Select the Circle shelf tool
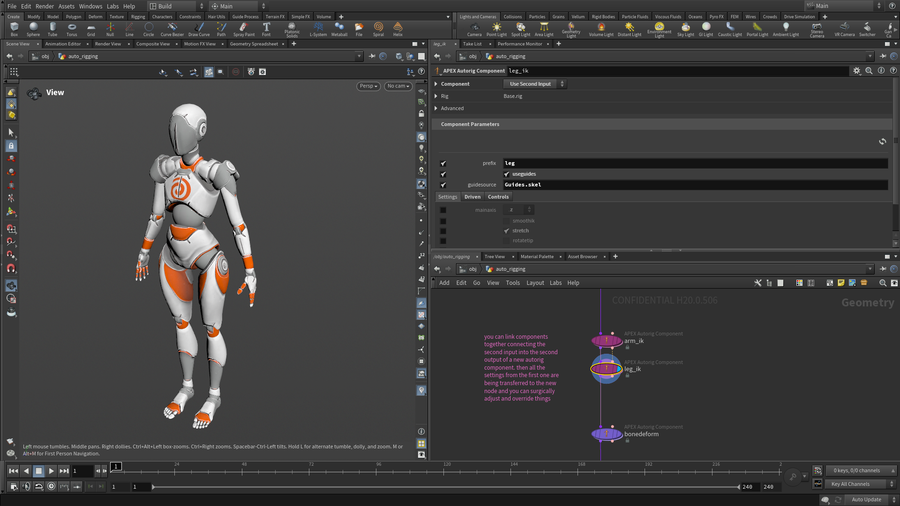The height and width of the screenshot is (506, 900). coord(149,29)
